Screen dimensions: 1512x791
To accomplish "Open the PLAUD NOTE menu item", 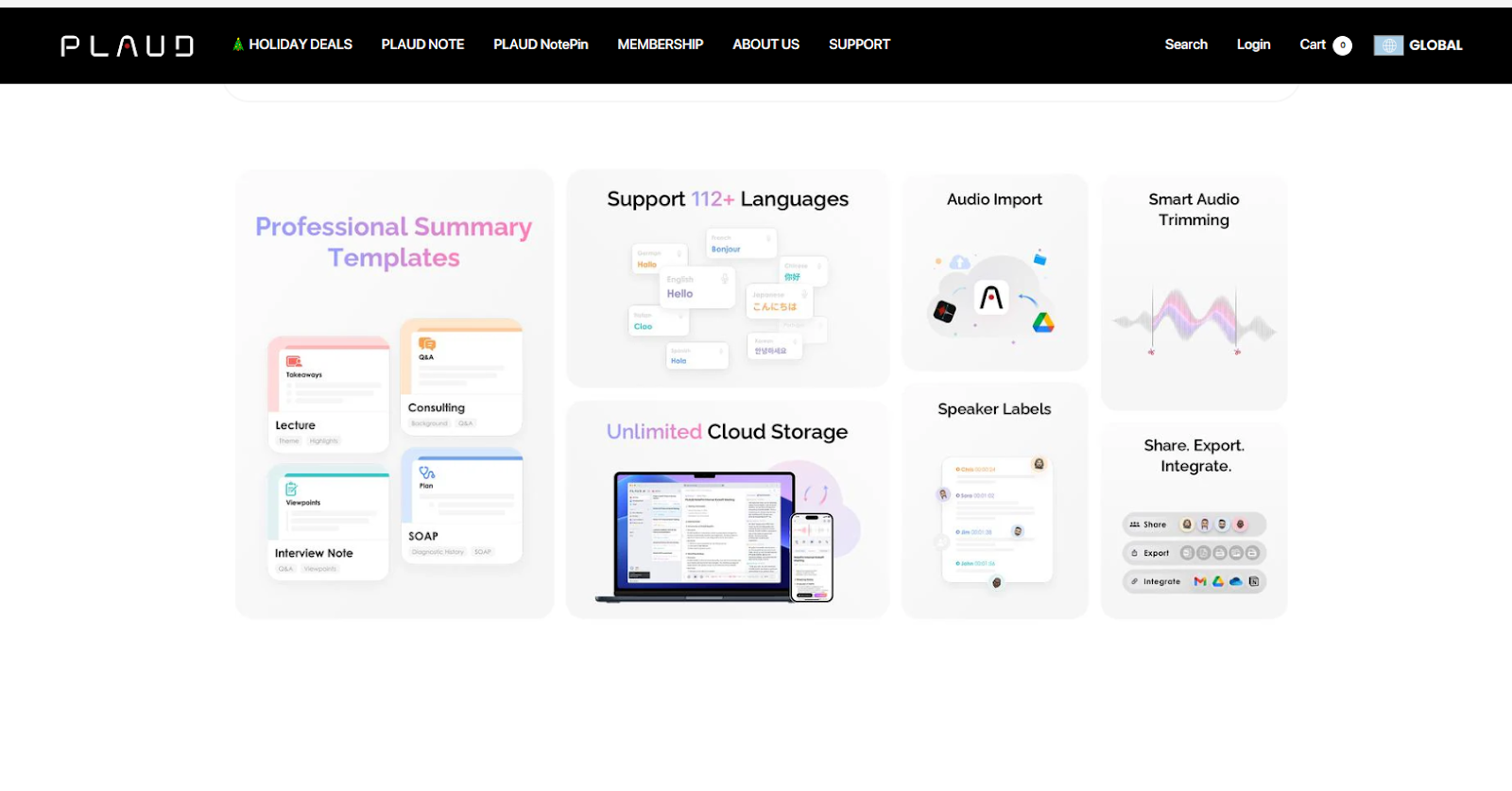I will [422, 44].
